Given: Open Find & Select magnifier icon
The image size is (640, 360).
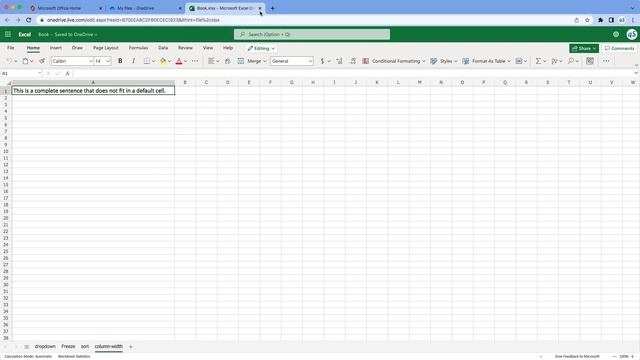Looking at the screenshot, I should click(x=571, y=61).
